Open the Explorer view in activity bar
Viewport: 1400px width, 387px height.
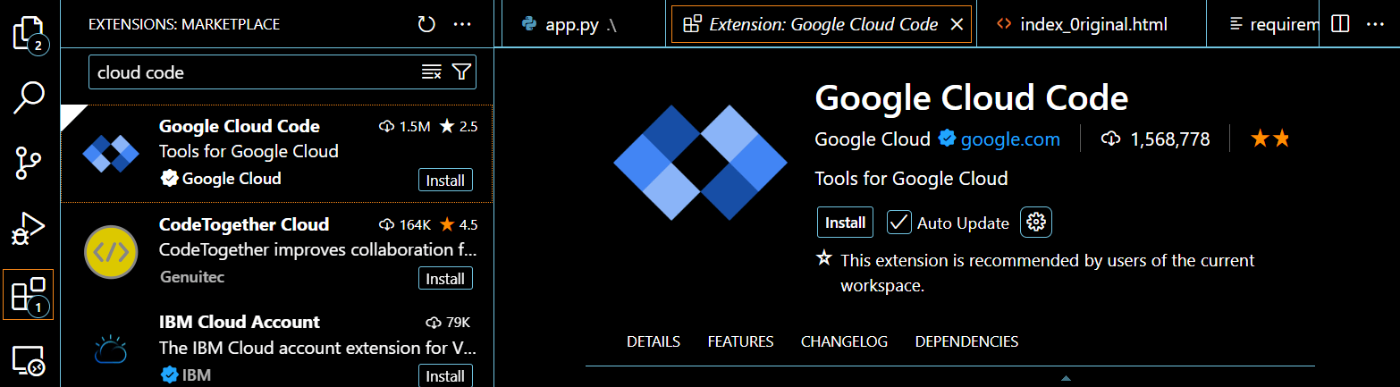click(x=29, y=32)
